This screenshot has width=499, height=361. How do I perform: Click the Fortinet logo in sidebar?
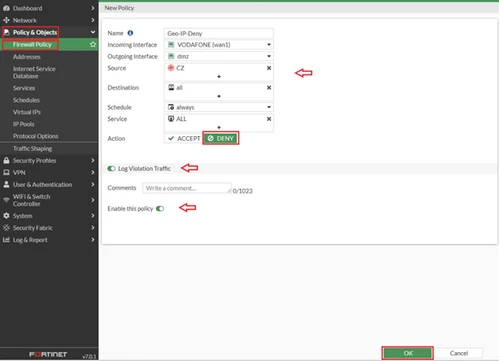click(x=48, y=354)
